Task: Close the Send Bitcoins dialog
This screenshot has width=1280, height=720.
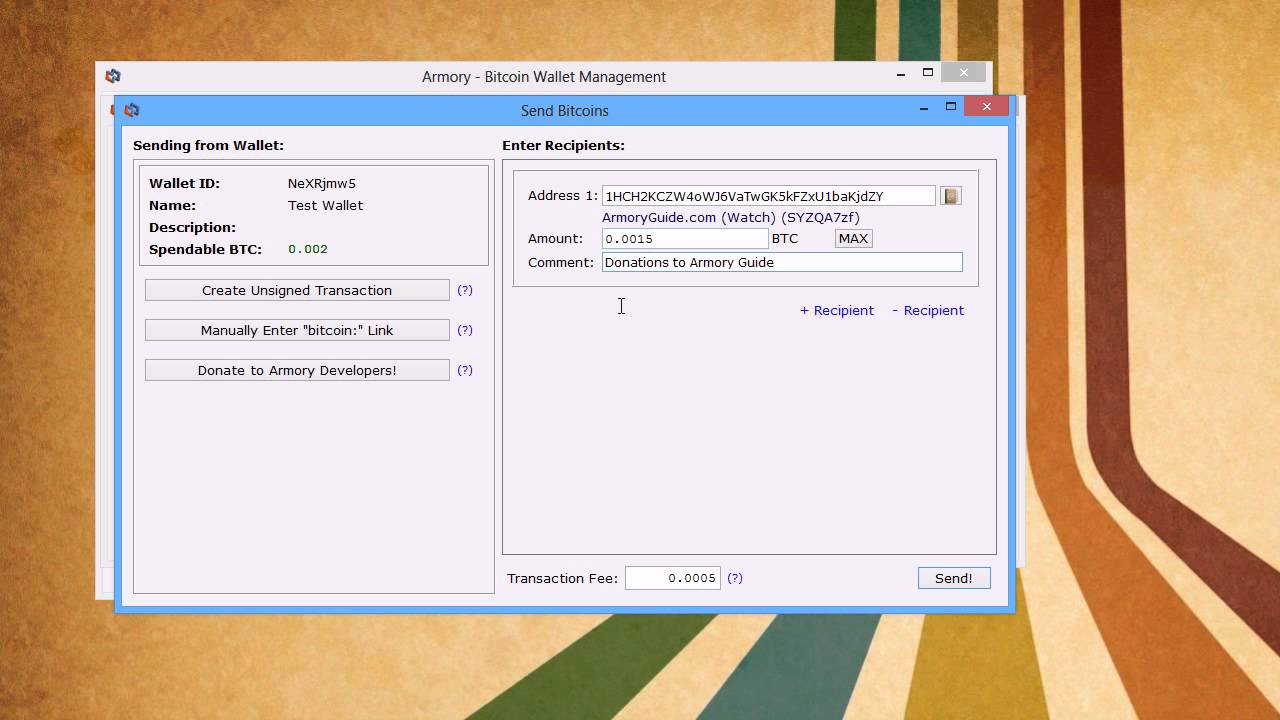Action: [x=987, y=106]
